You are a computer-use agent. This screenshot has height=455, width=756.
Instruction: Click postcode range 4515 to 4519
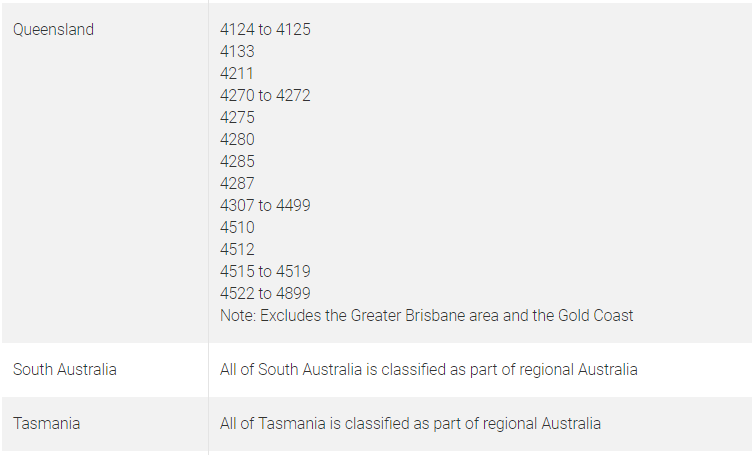(265, 272)
